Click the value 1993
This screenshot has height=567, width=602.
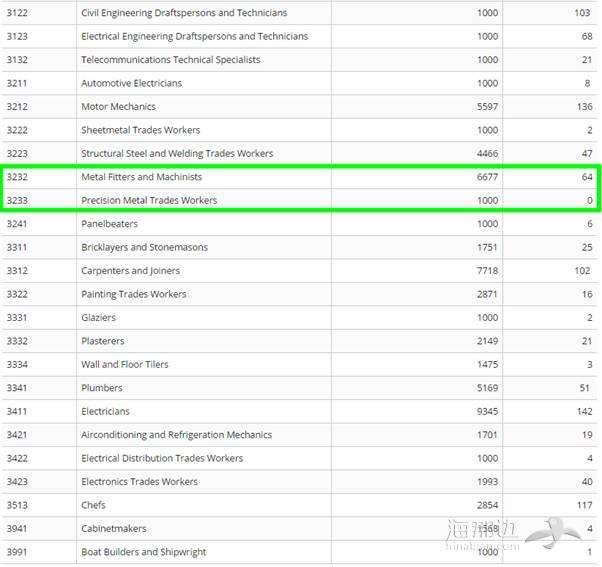487,481
